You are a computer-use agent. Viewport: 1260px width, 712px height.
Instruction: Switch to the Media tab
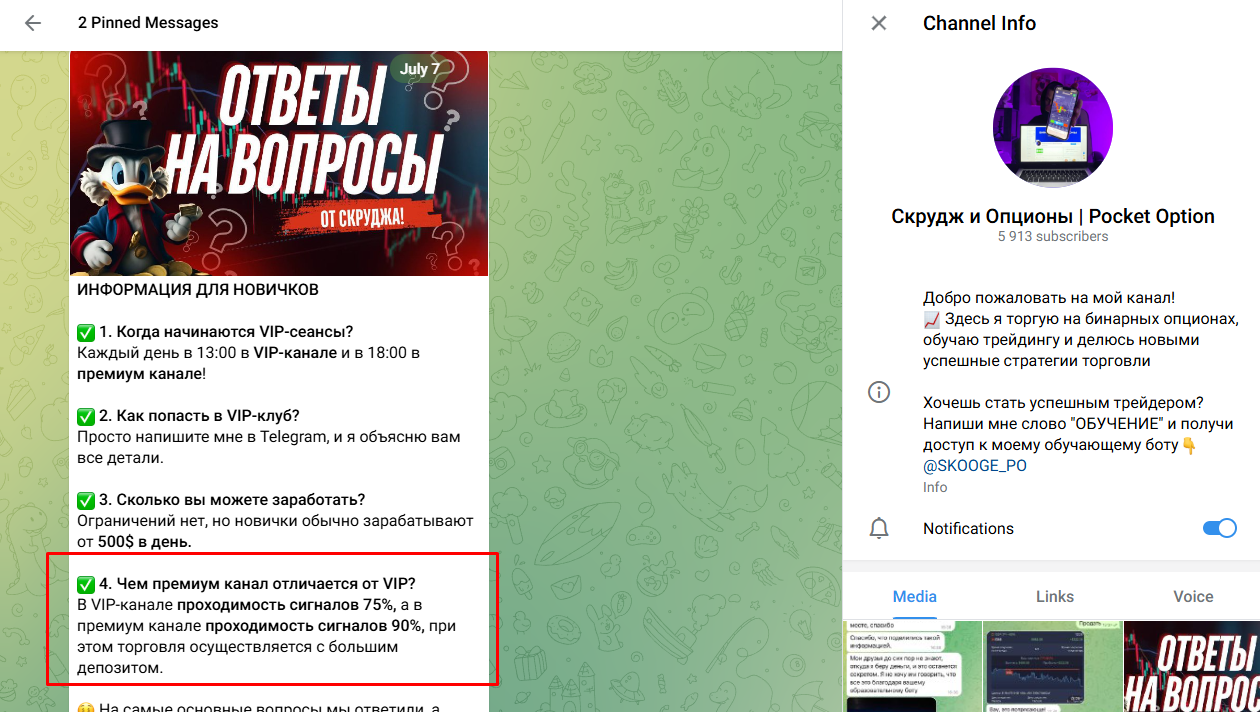[x=914, y=596]
